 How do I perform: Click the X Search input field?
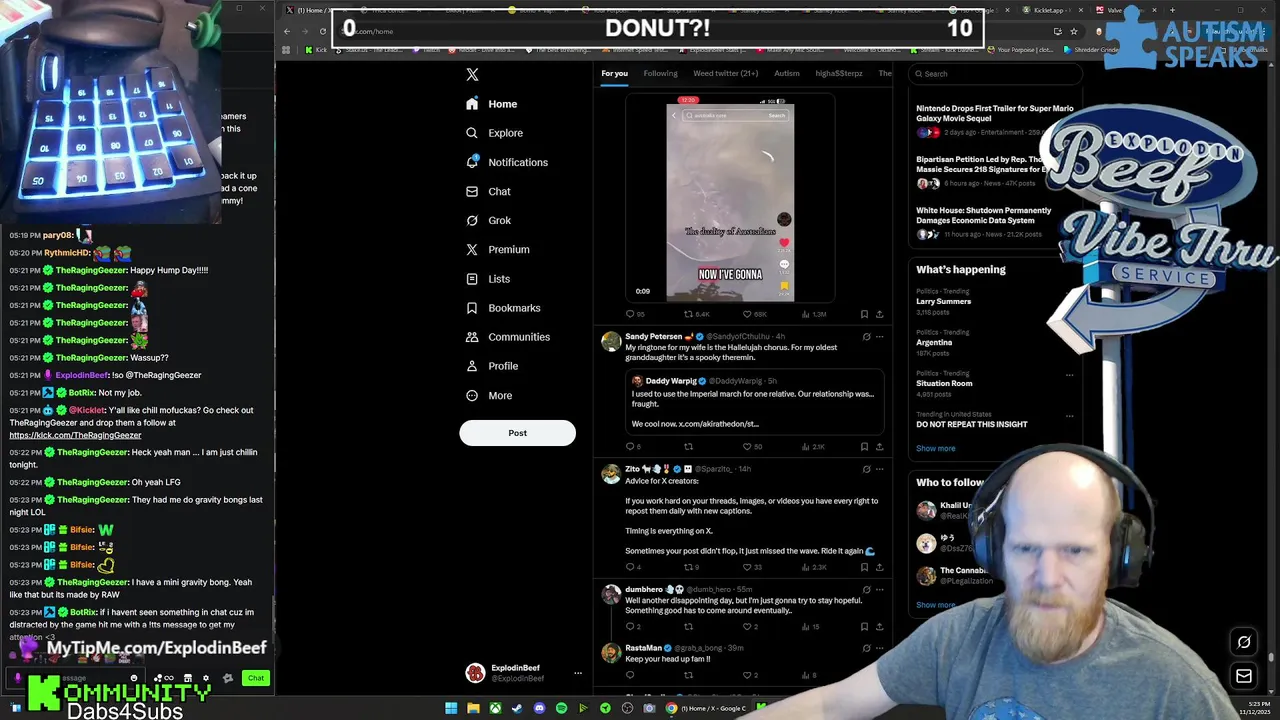996,73
